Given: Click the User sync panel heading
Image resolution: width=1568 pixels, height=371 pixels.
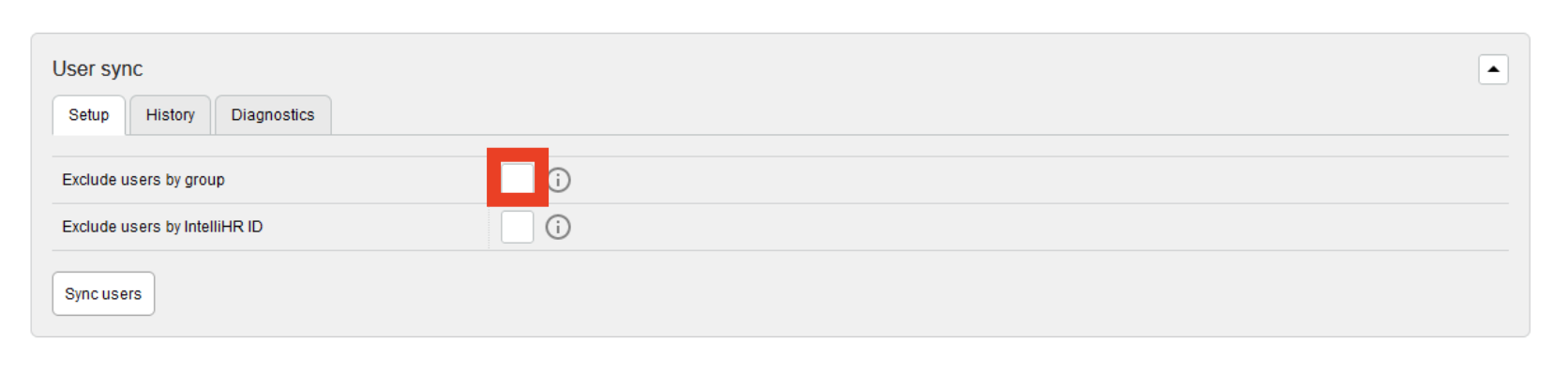Looking at the screenshot, I should click(98, 68).
